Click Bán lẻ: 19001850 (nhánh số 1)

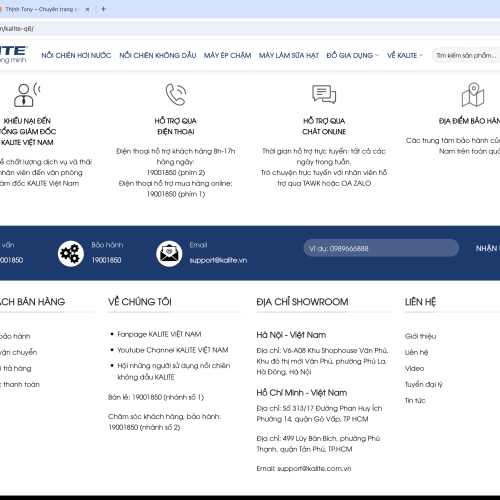[156, 397]
